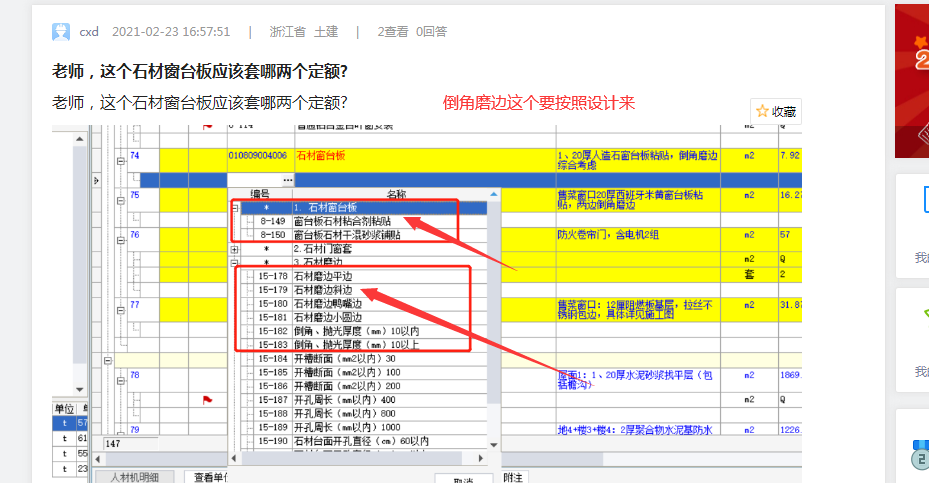The width and height of the screenshot is (929, 483).
Task: Collapse row 78 tree node
Action: point(120,380)
